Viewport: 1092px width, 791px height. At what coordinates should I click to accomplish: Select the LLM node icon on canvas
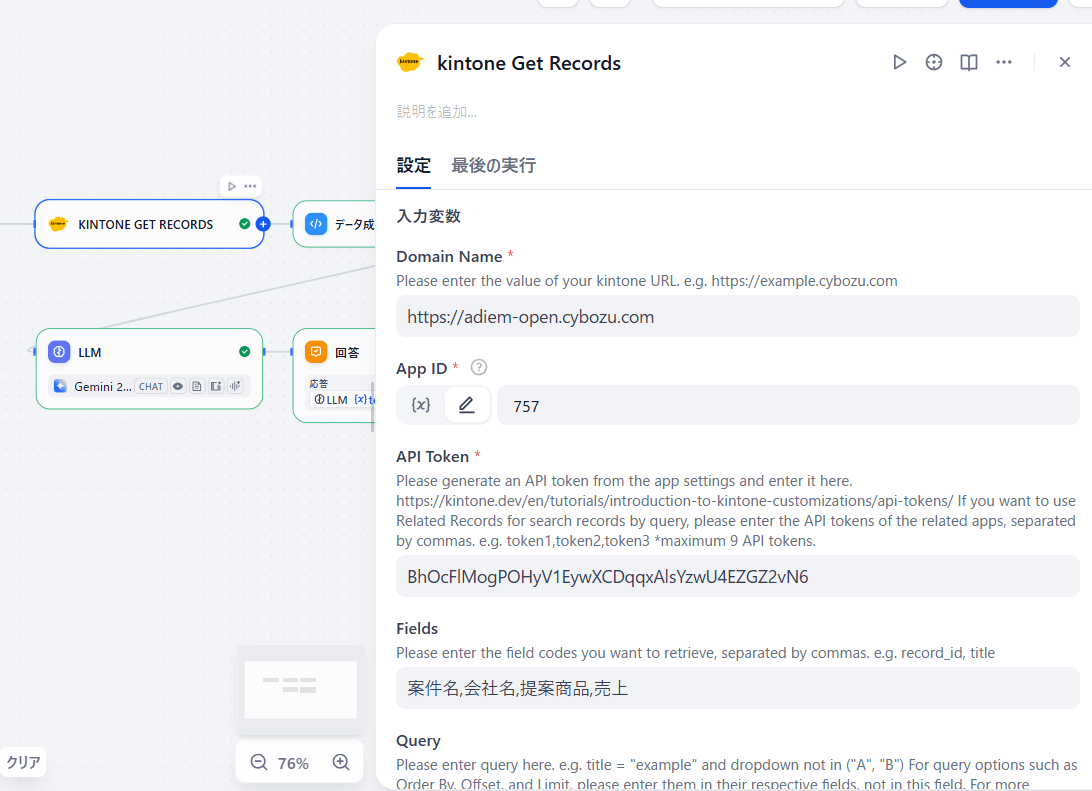point(59,352)
